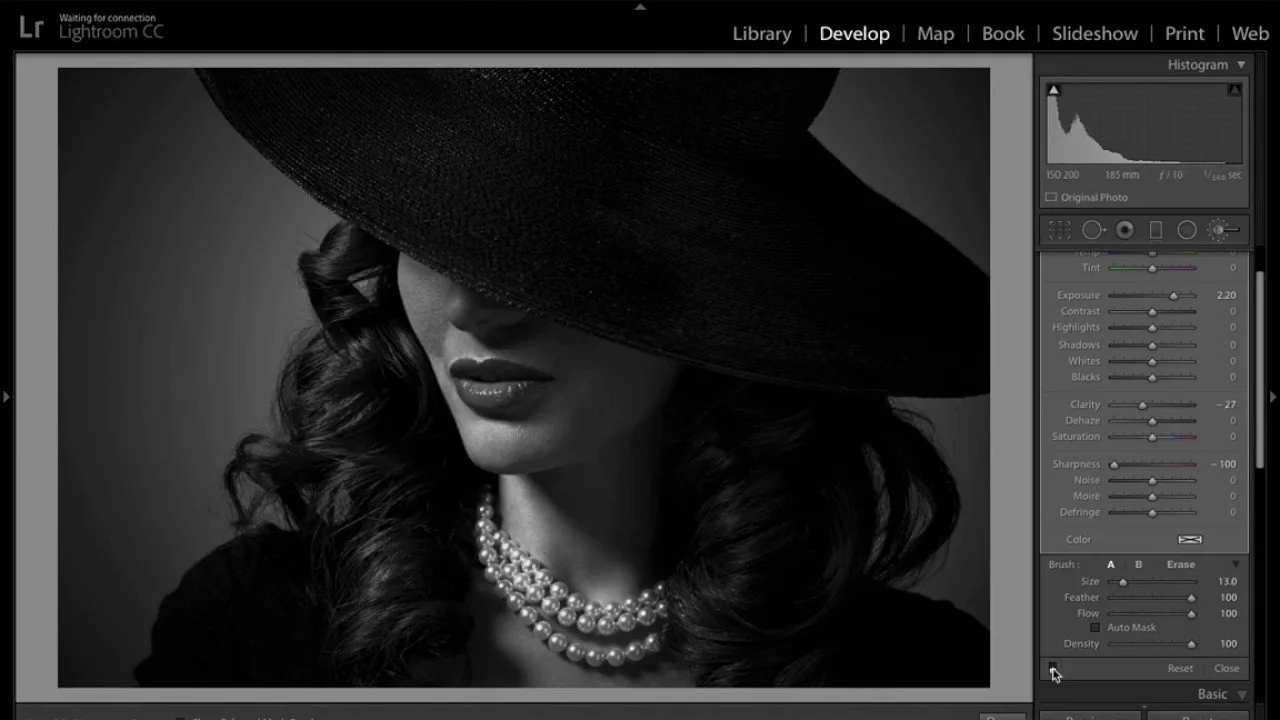The image size is (1280, 720).
Task: Click the brush Size value 13.0
Action: coord(1228,582)
